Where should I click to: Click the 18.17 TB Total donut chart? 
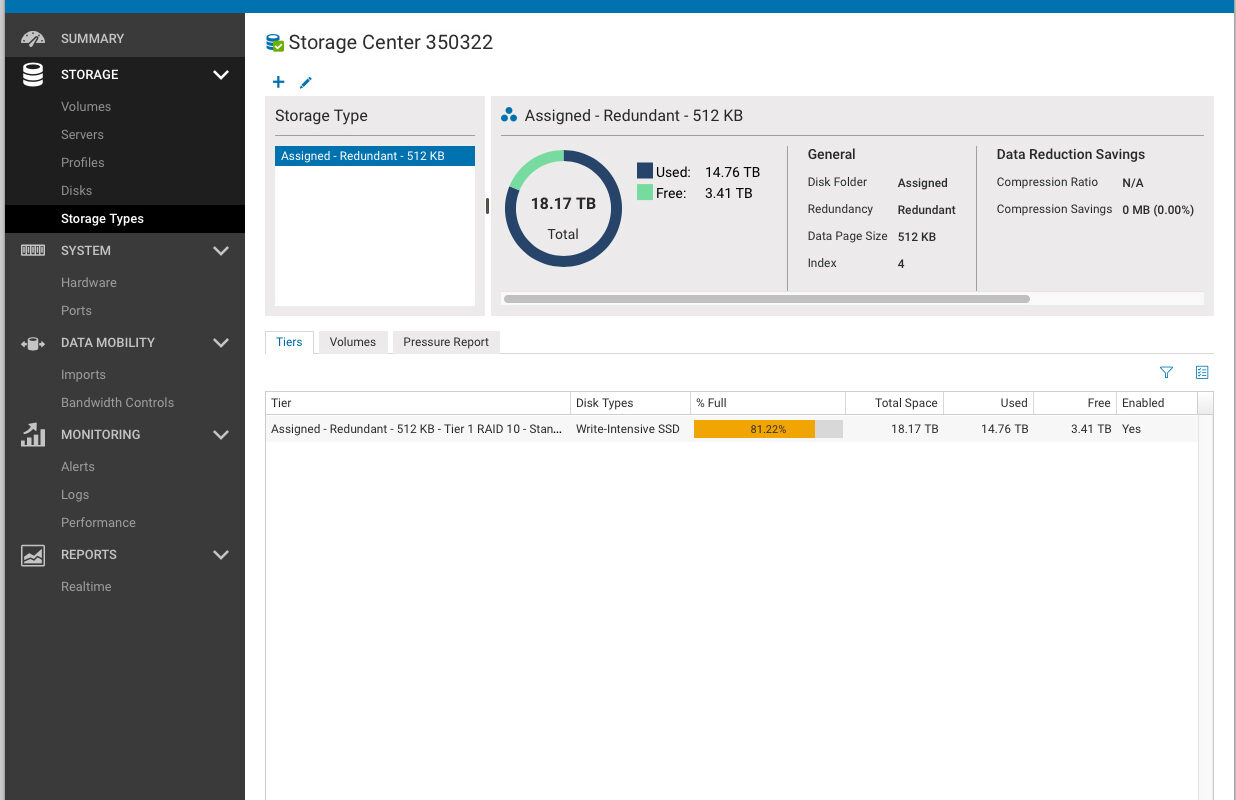pos(563,208)
